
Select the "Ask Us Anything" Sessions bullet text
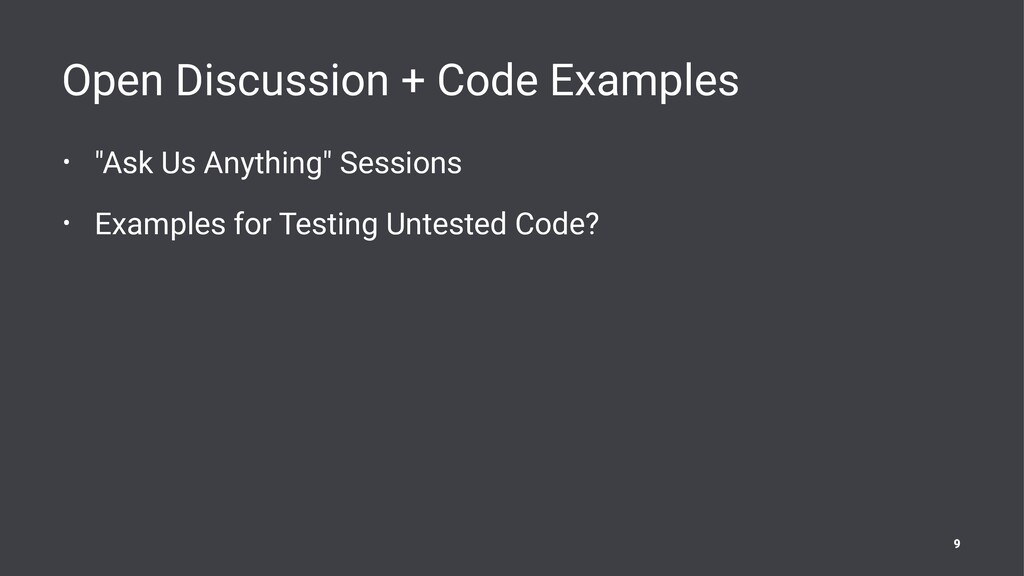(278, 163)
